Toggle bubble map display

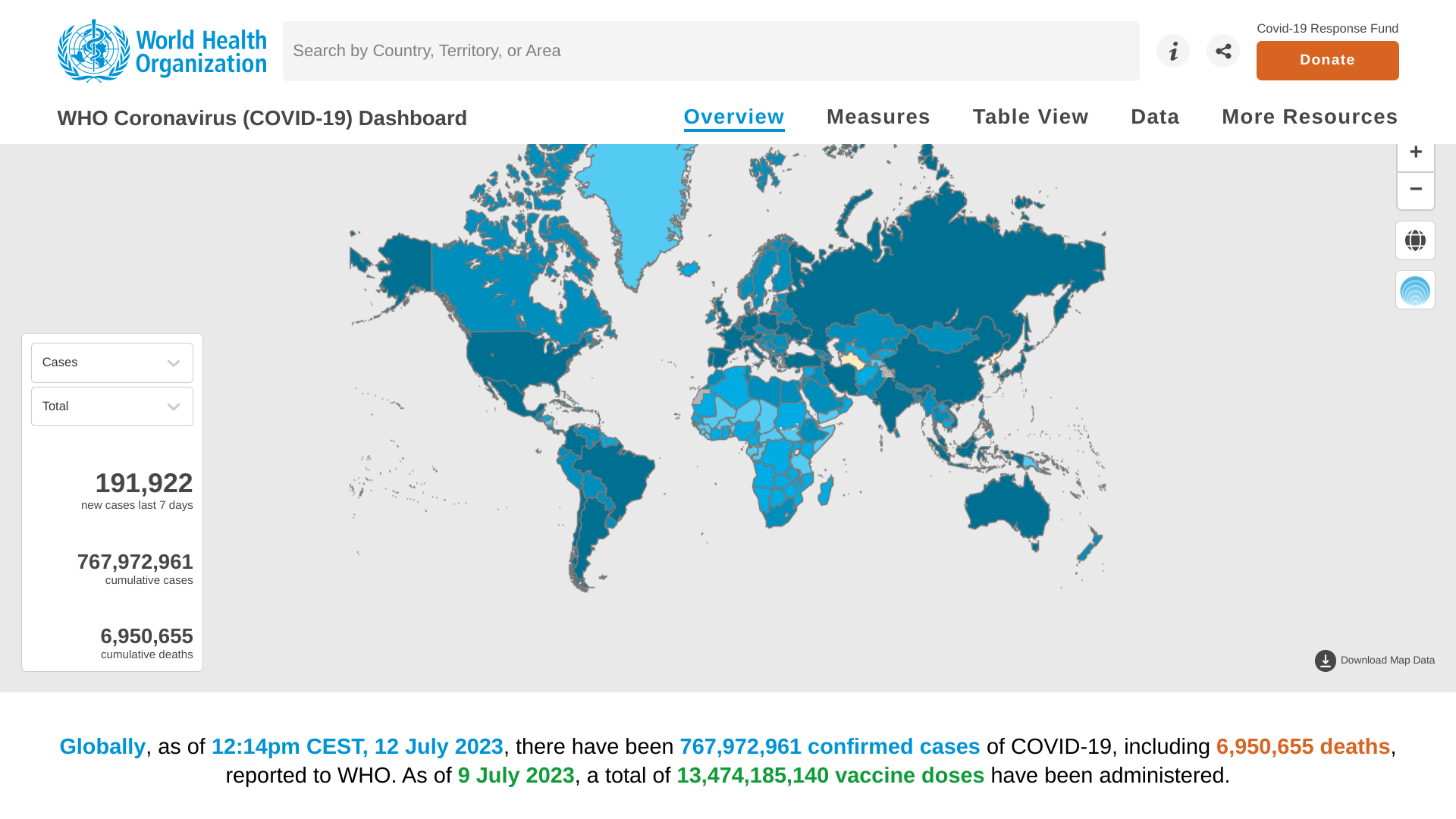1415,290
